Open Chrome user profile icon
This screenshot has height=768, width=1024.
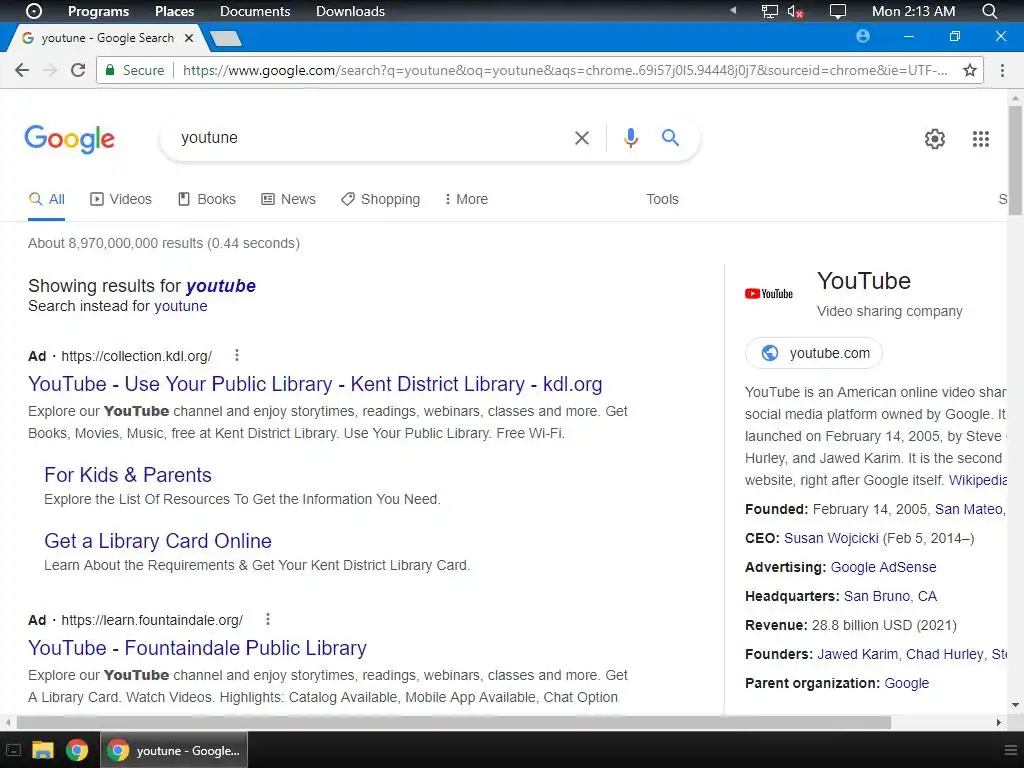[x=863, y=37]
